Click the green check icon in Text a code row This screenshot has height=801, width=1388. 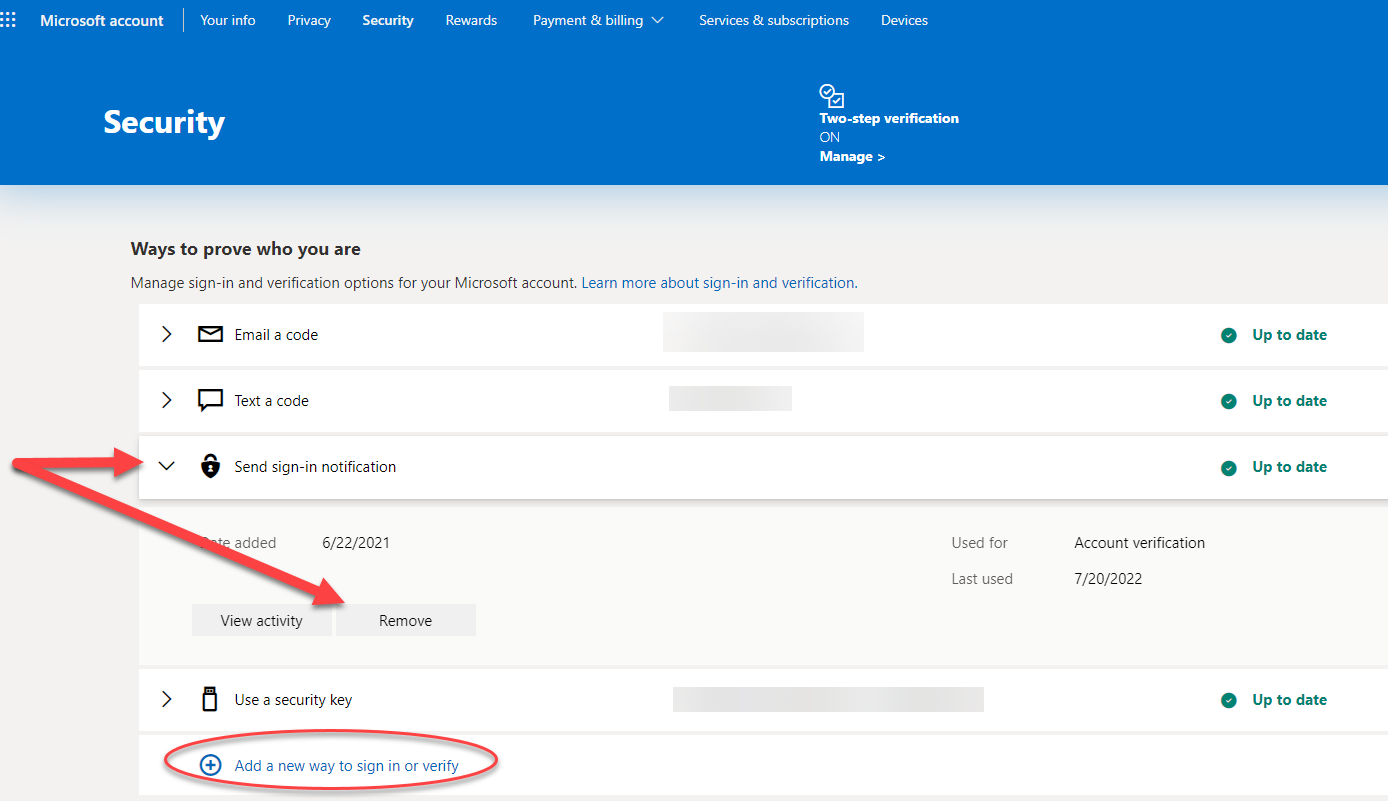pyautogui.click(x=1229, y=401)
